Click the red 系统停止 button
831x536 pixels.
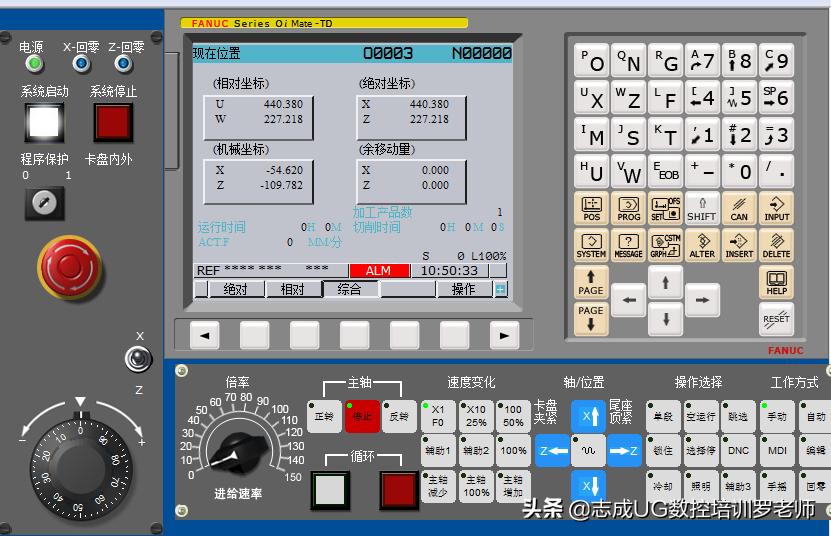(113, 122)
